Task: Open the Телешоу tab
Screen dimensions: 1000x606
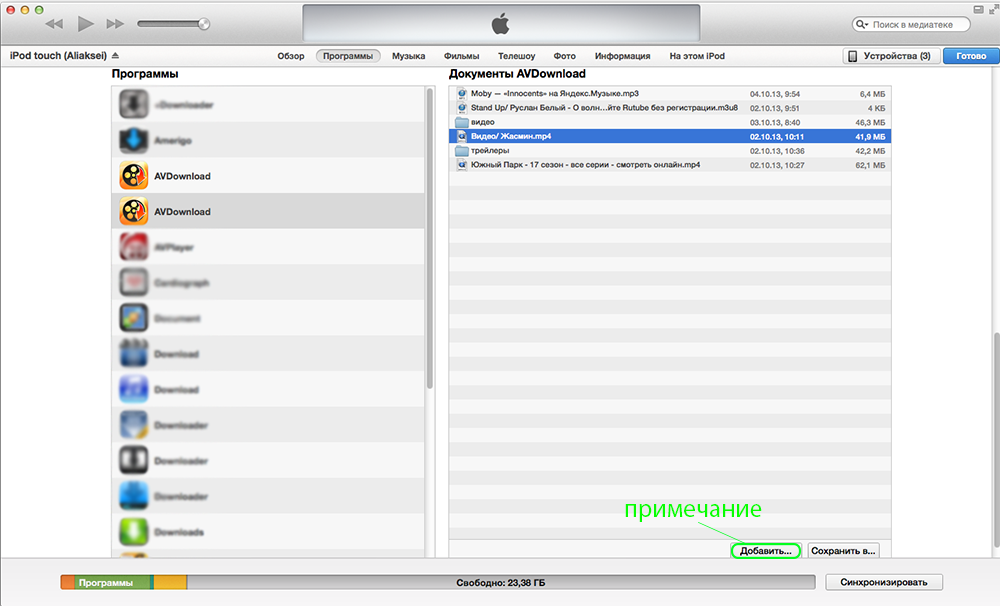Action: 517,56
